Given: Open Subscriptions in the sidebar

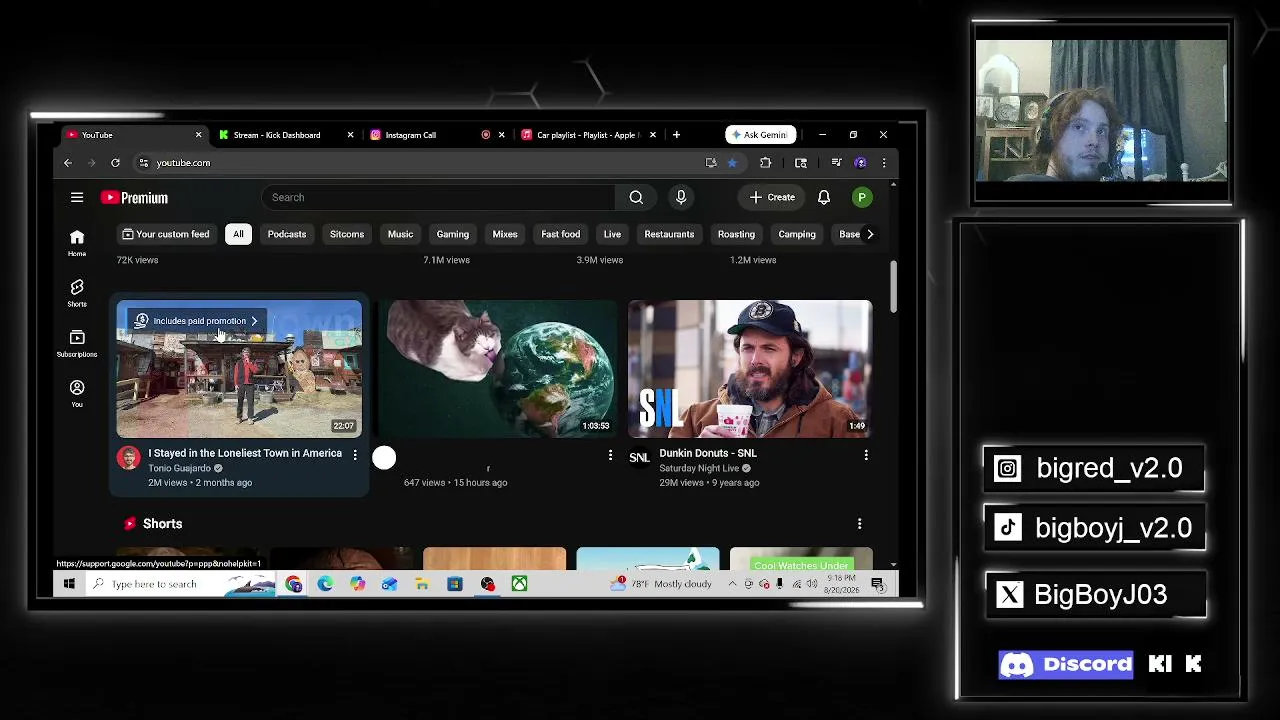Looking at the screenshot, I should [x=77, y=343].
